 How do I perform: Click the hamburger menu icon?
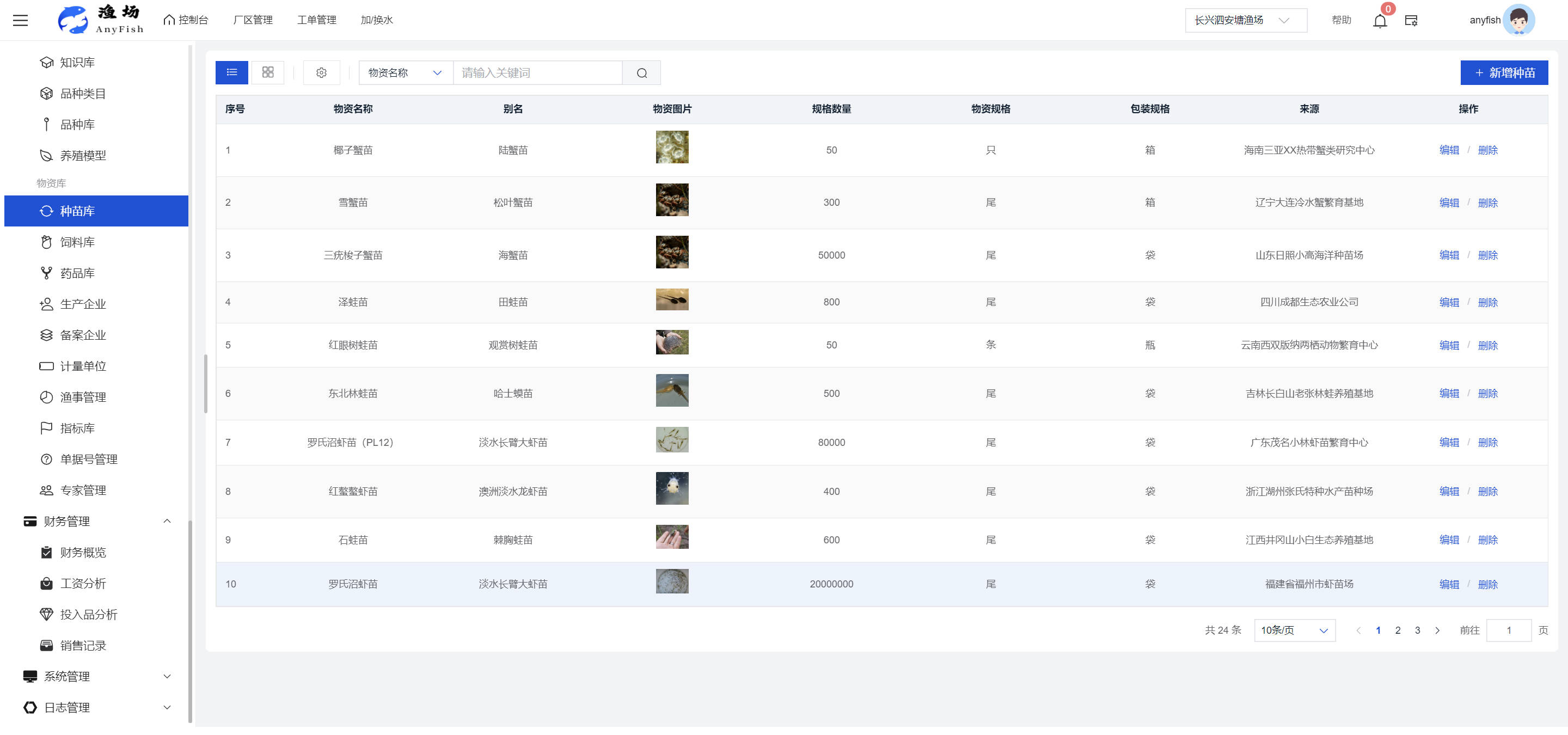click(20, 20)
